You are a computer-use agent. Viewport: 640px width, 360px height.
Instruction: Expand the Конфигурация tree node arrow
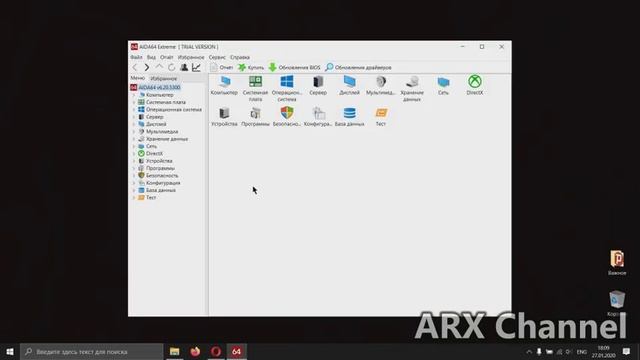coord(134,183)
